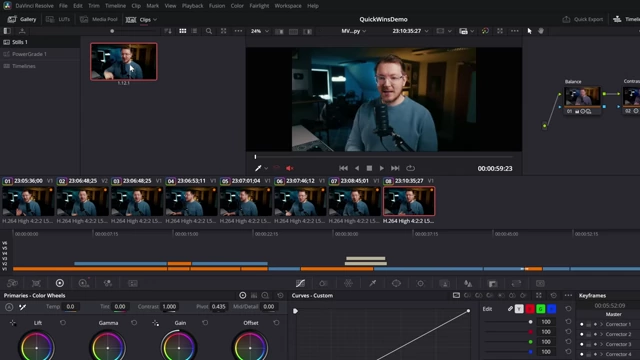Image resolution: width=640 pixels, height=360 pixels.
Task: Reset the Lift color wheel
Action: [x=63, y=322]
